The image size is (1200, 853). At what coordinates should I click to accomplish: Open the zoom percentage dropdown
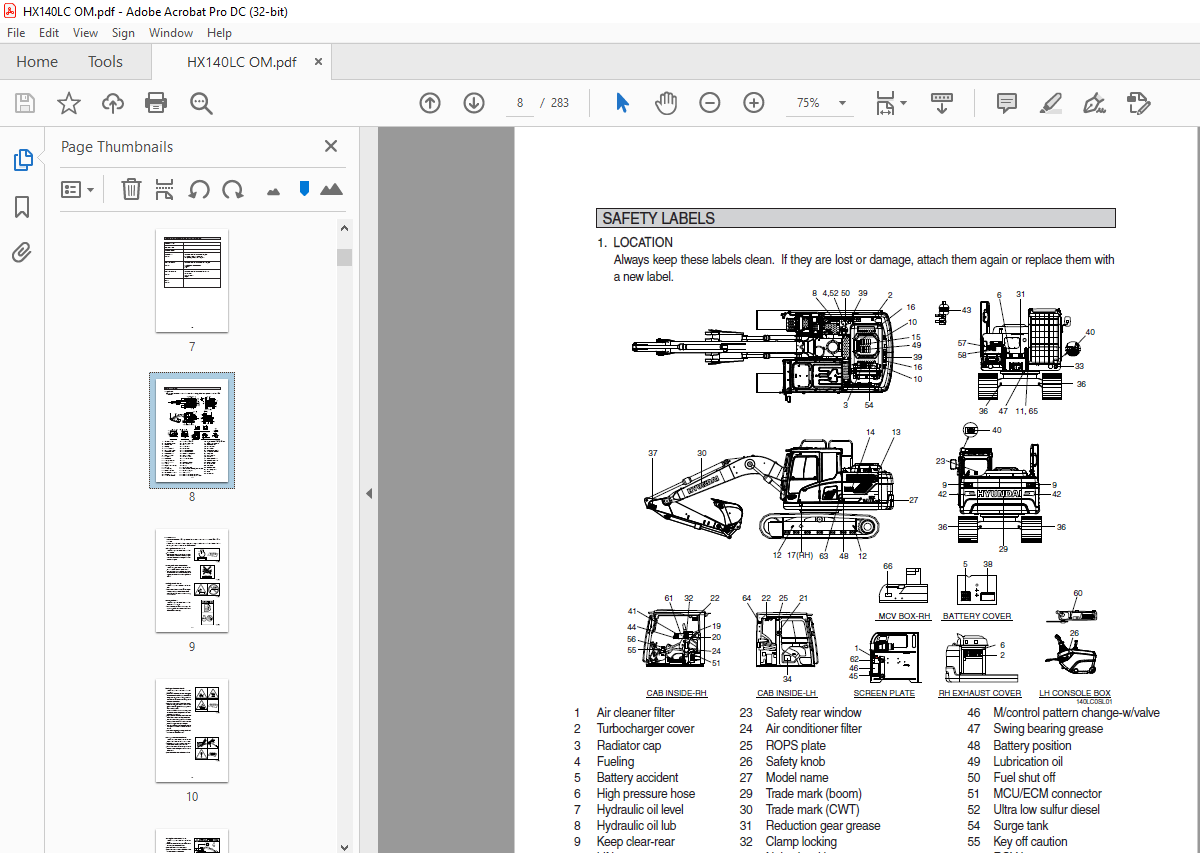(842, 103)
